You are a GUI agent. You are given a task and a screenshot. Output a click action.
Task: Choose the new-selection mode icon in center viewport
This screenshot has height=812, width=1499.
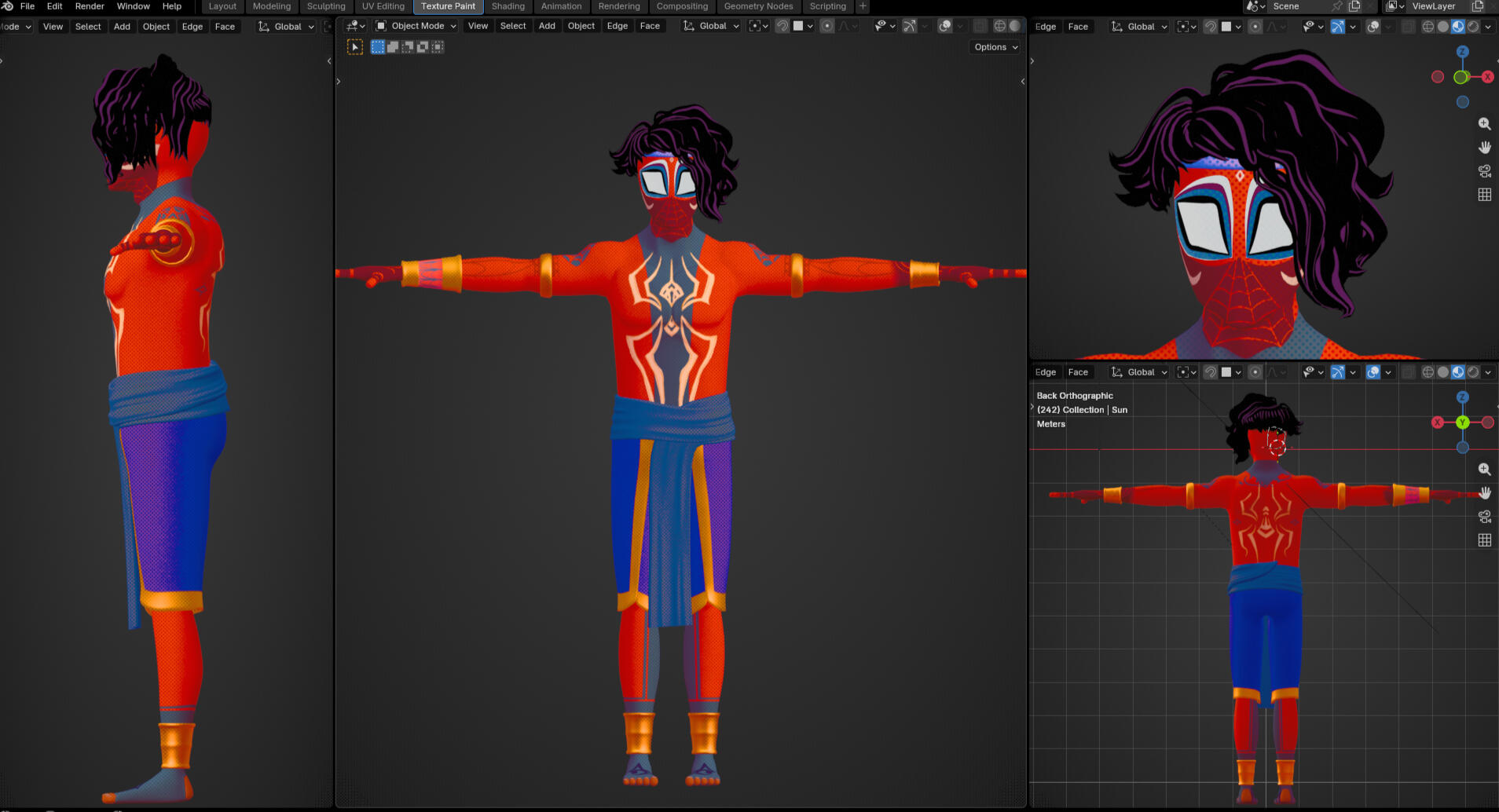coord(378,47)
